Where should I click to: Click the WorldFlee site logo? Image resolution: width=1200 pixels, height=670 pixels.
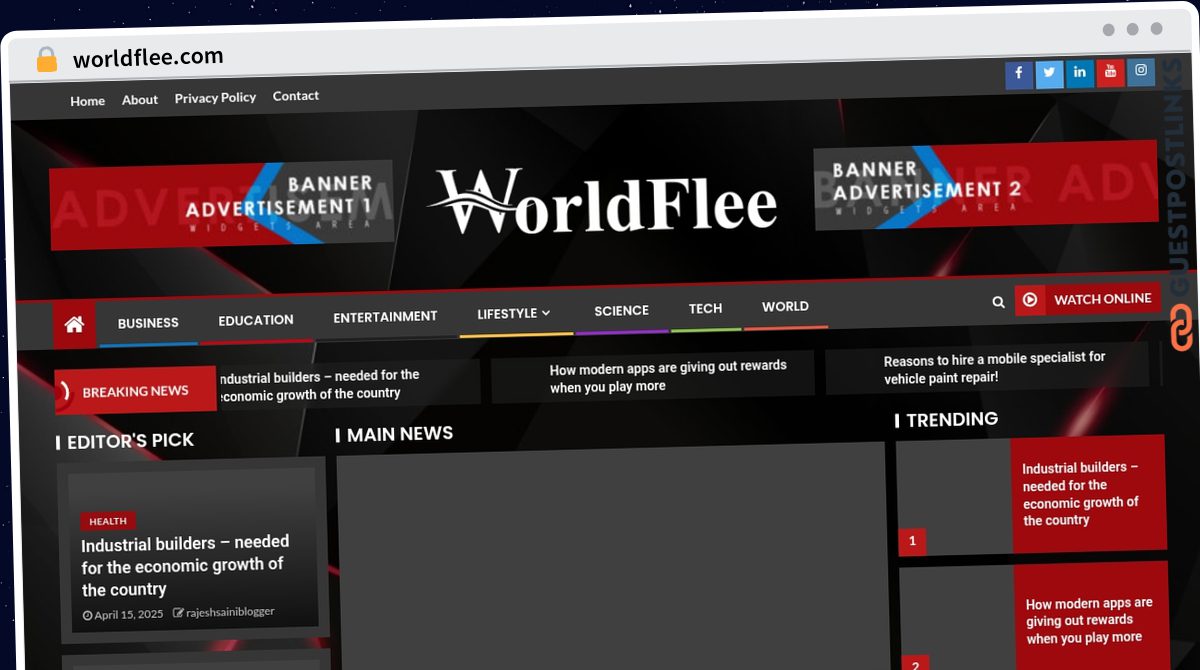pyautogui.click(x=603, y=203)
